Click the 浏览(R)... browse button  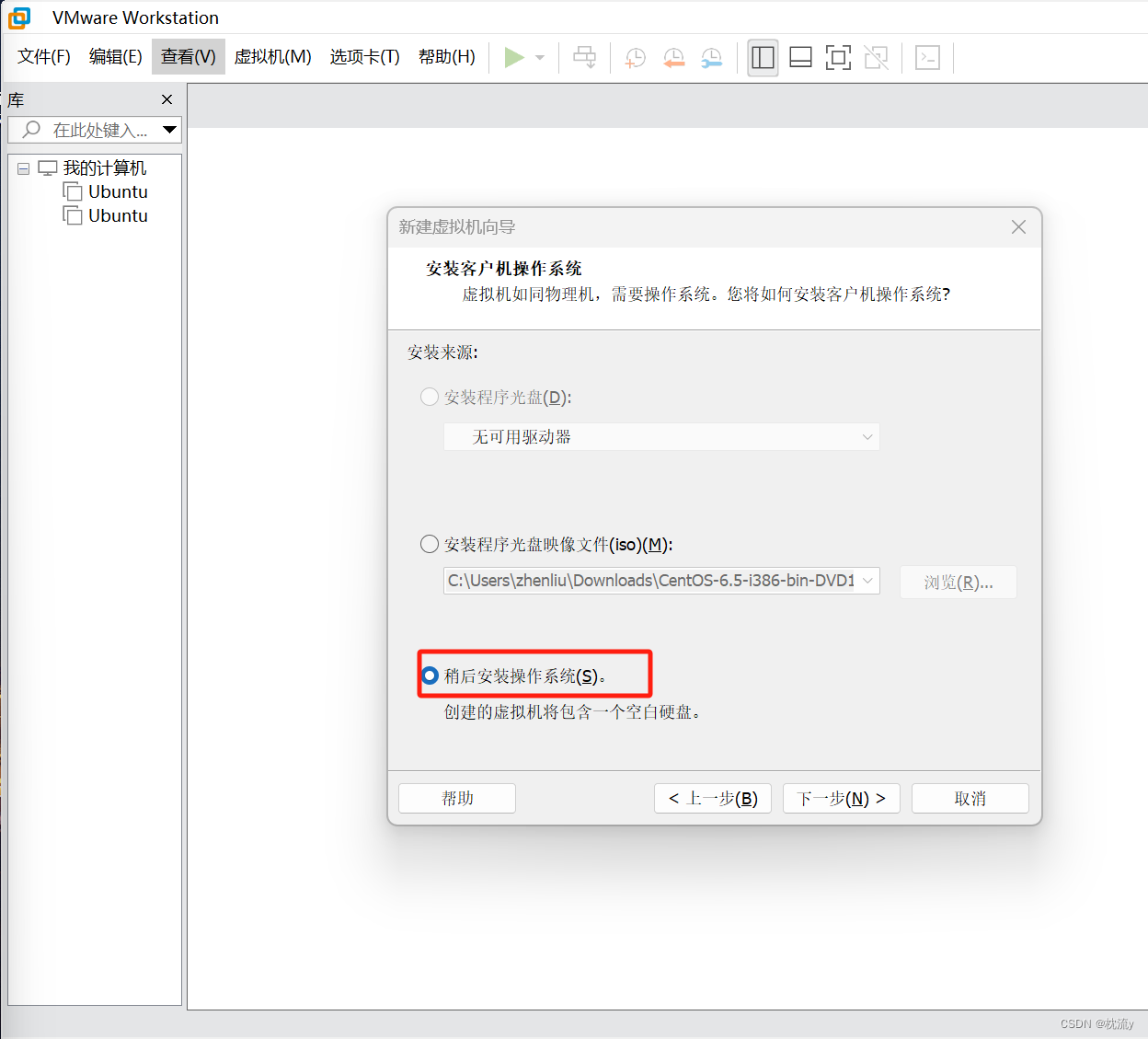[959, 583]
